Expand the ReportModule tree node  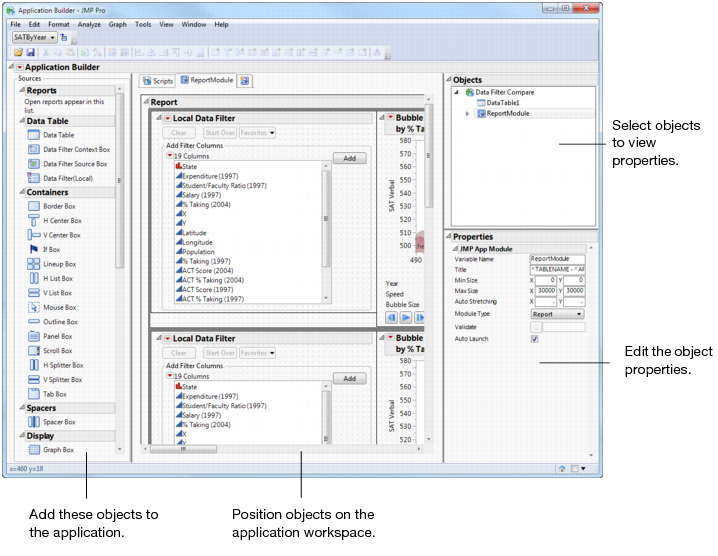coord(468,114)
